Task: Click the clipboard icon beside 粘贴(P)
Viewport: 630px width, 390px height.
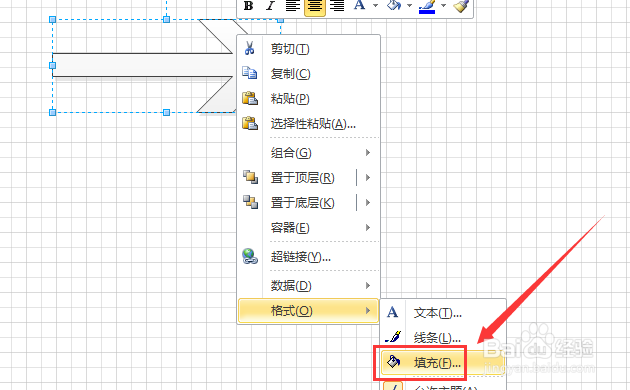Action: click(x=250, y=98)
